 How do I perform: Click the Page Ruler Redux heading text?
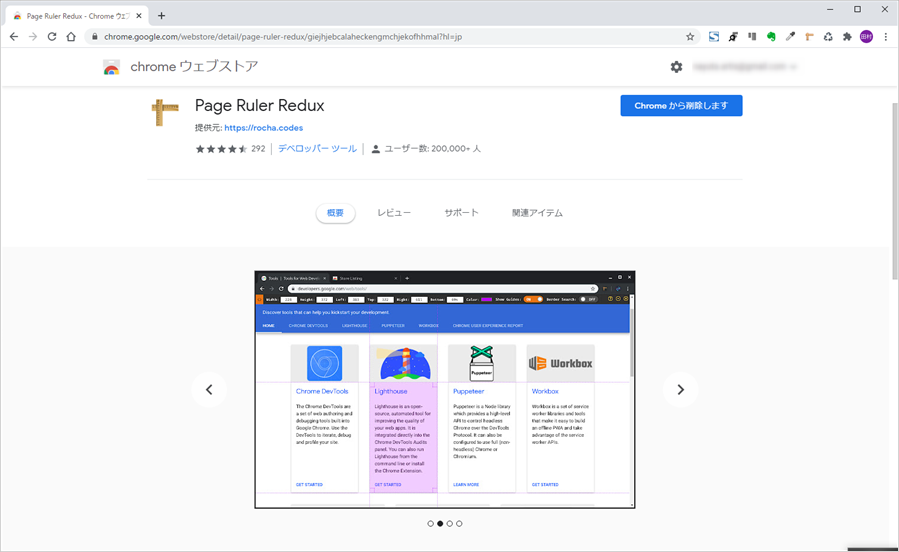[x=260, y=105]
